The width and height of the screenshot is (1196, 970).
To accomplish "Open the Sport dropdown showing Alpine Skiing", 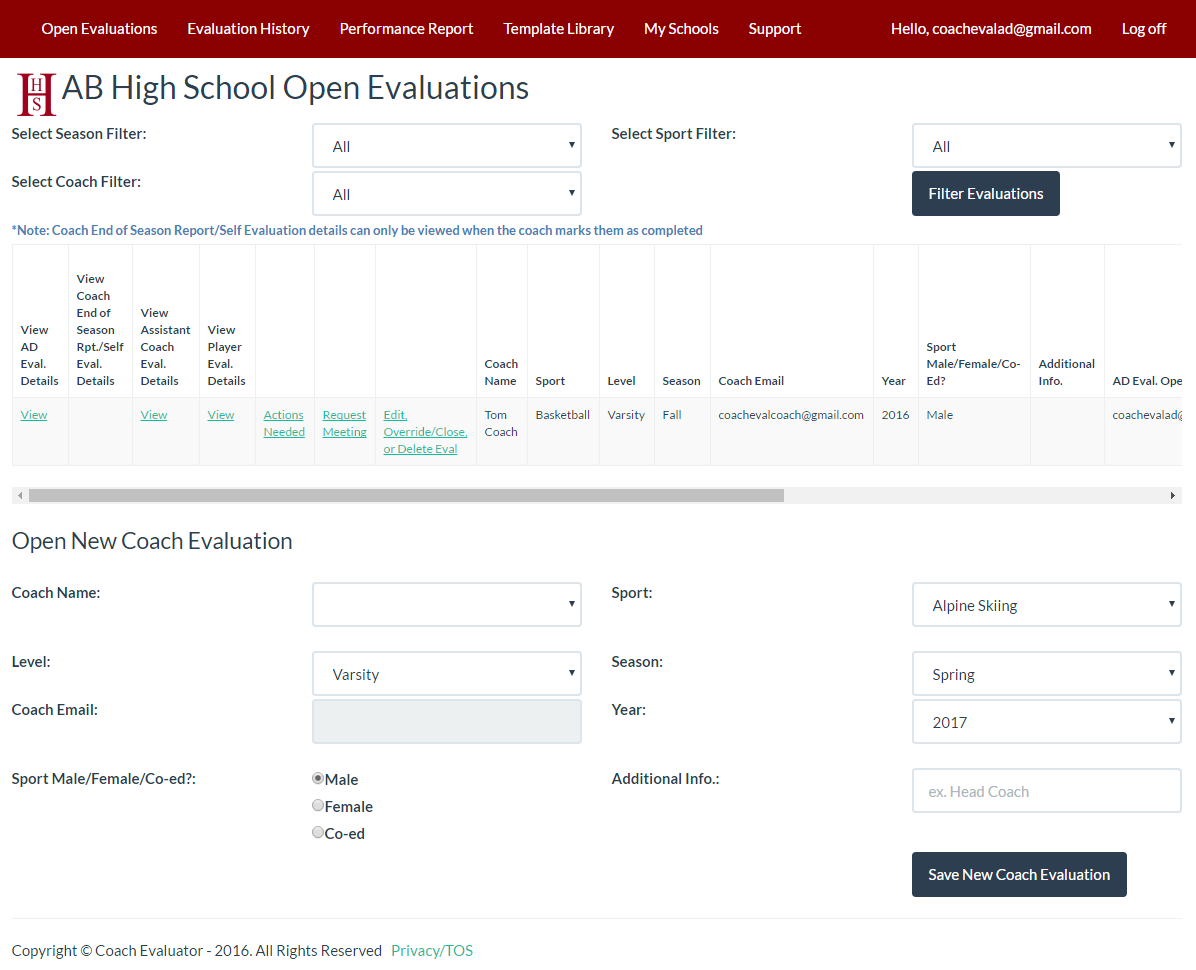I will pyautogui.click(x=1046, y=605).
